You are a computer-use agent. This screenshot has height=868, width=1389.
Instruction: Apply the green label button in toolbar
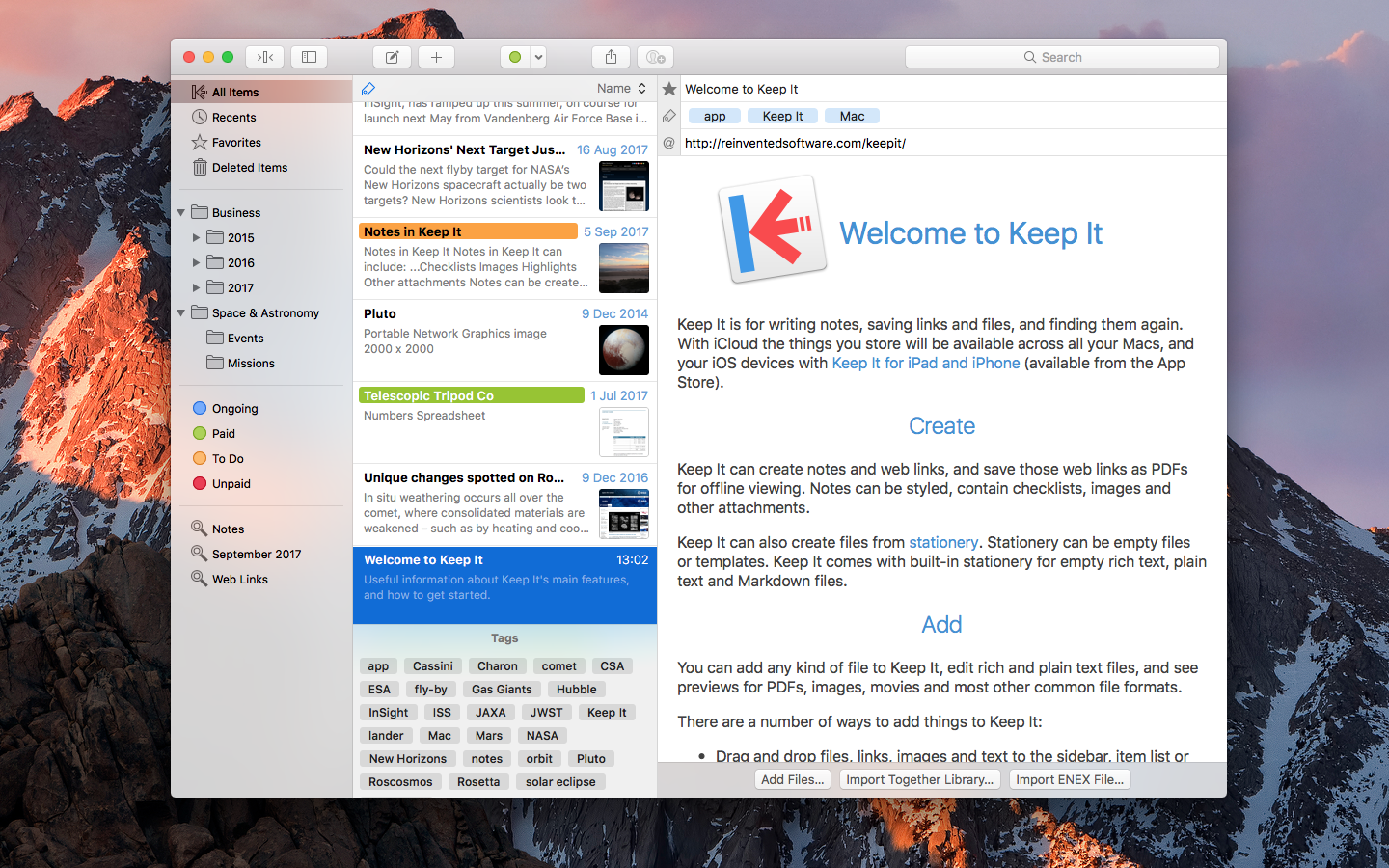pos(515,57)
